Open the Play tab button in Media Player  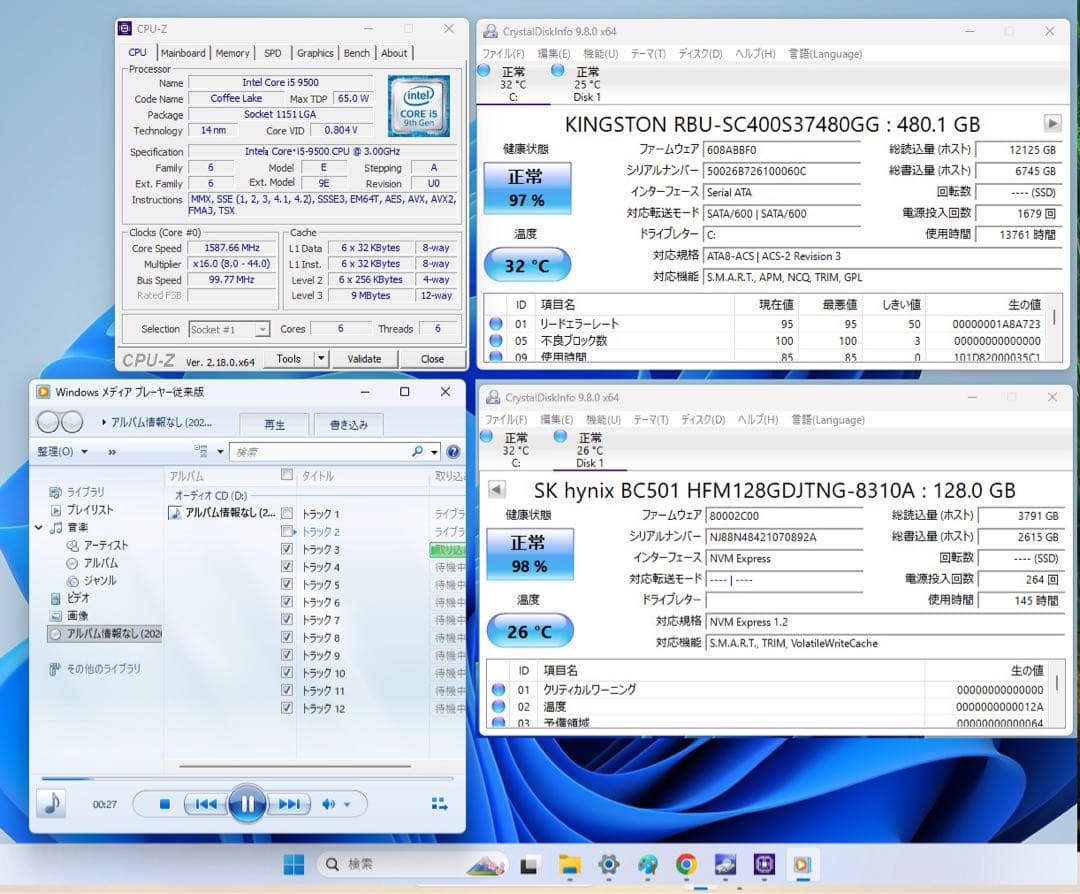pos(274,424)
